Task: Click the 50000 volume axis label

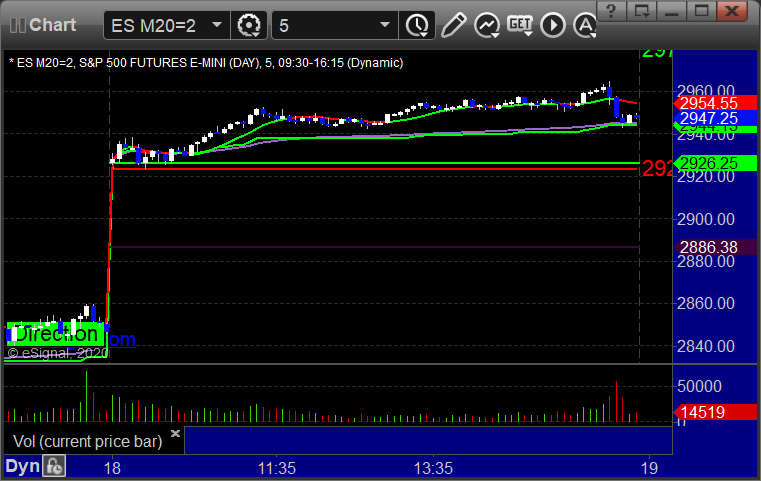Action: (699, 386)
